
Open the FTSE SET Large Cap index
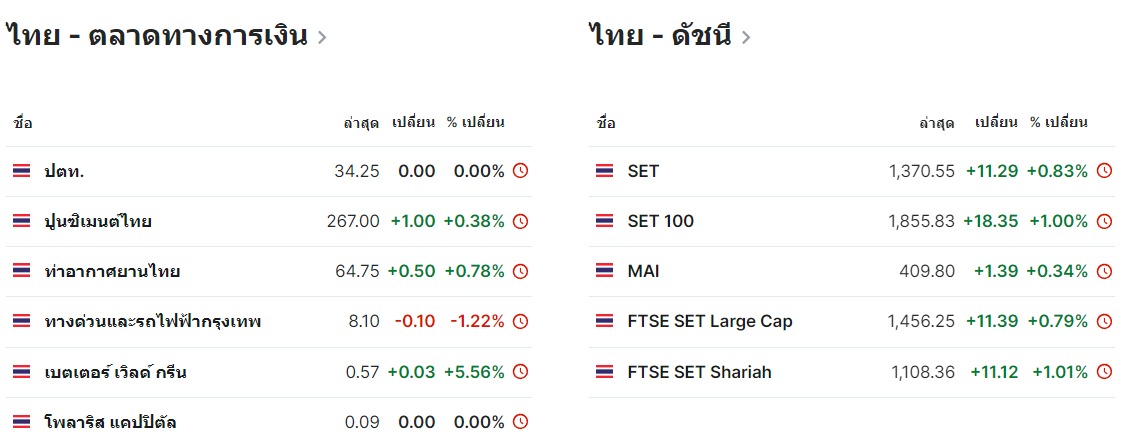coord(710,321)
